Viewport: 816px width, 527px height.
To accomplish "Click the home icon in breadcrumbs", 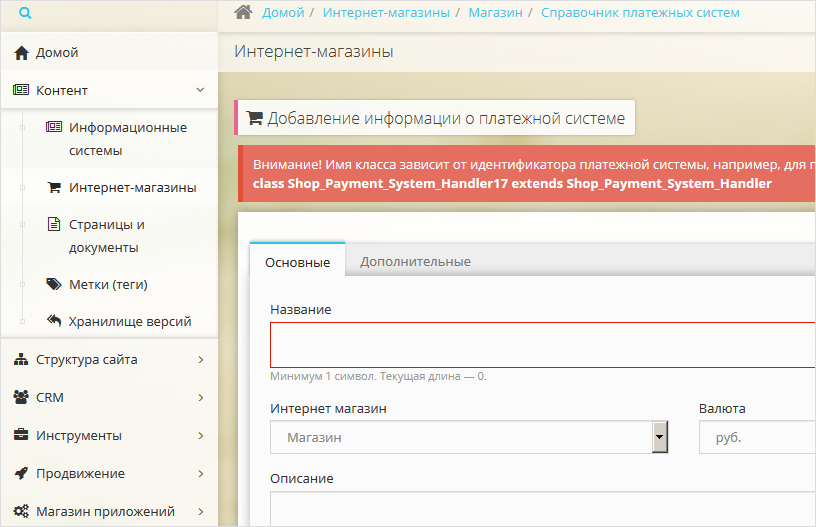I will click(243, 13).
